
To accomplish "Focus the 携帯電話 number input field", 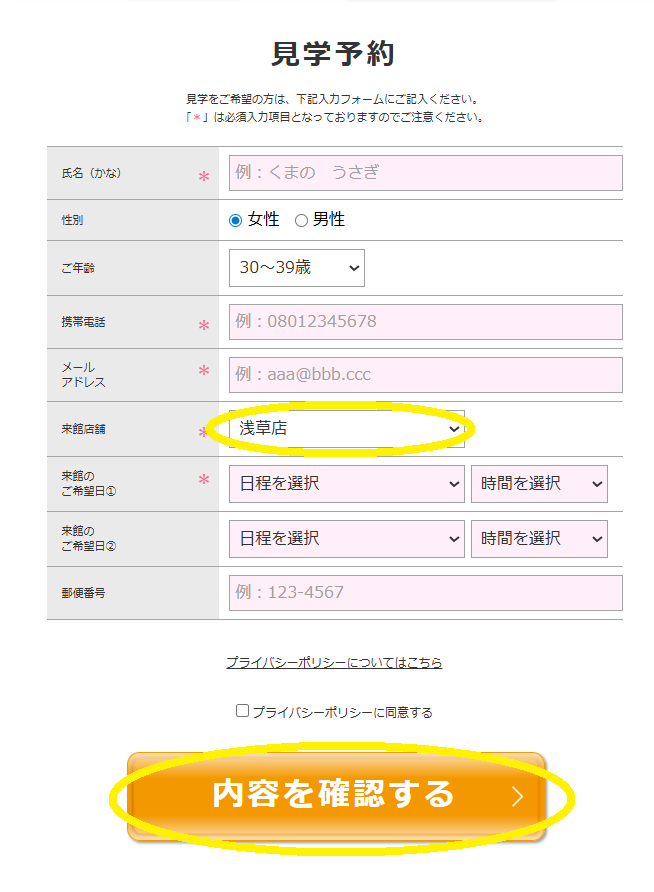I will [x=426, y=322].
